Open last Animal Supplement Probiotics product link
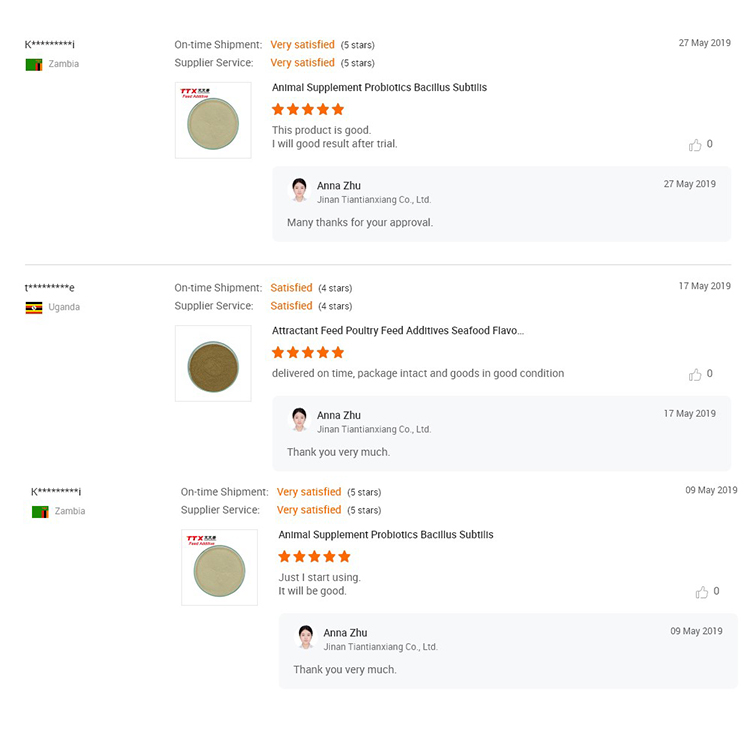The width and height of the screenshot is (750, 750). 385,535
